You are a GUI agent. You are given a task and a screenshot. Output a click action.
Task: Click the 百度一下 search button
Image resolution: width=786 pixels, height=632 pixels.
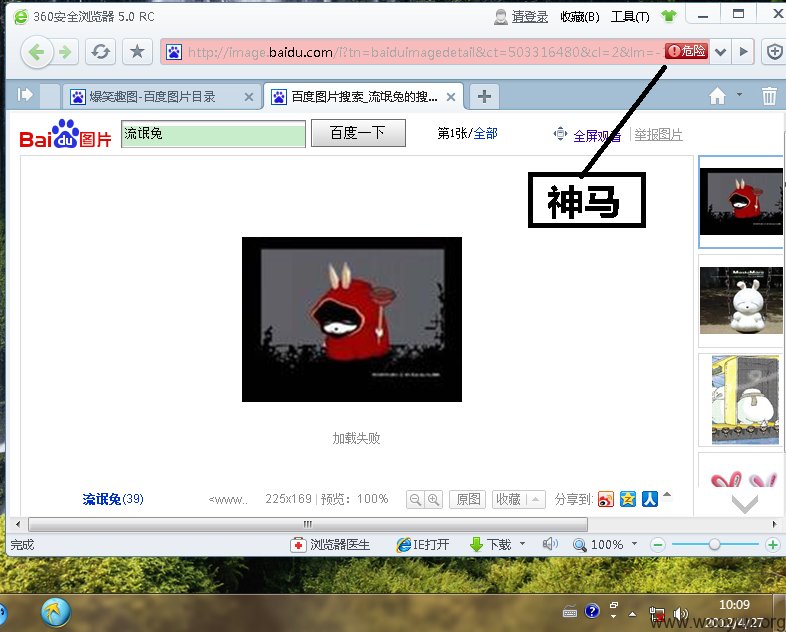point(358,133)
